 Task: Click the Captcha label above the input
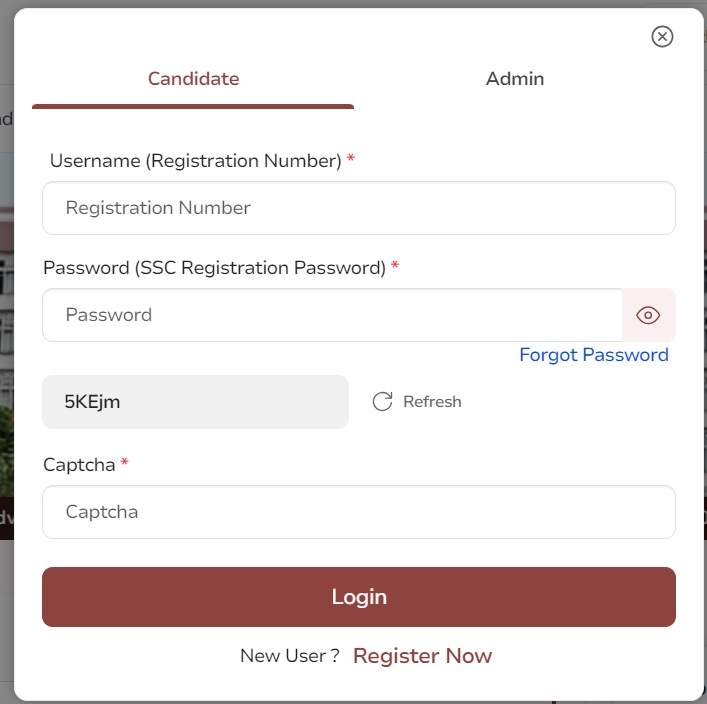click(x=79, y=465)
